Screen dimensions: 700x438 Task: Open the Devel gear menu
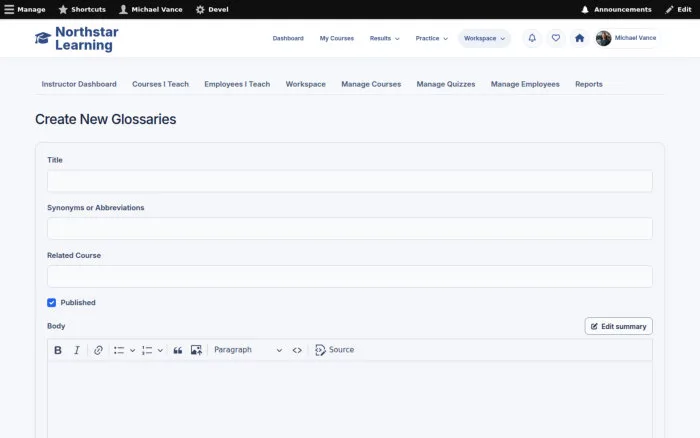(x=212, y=9)
